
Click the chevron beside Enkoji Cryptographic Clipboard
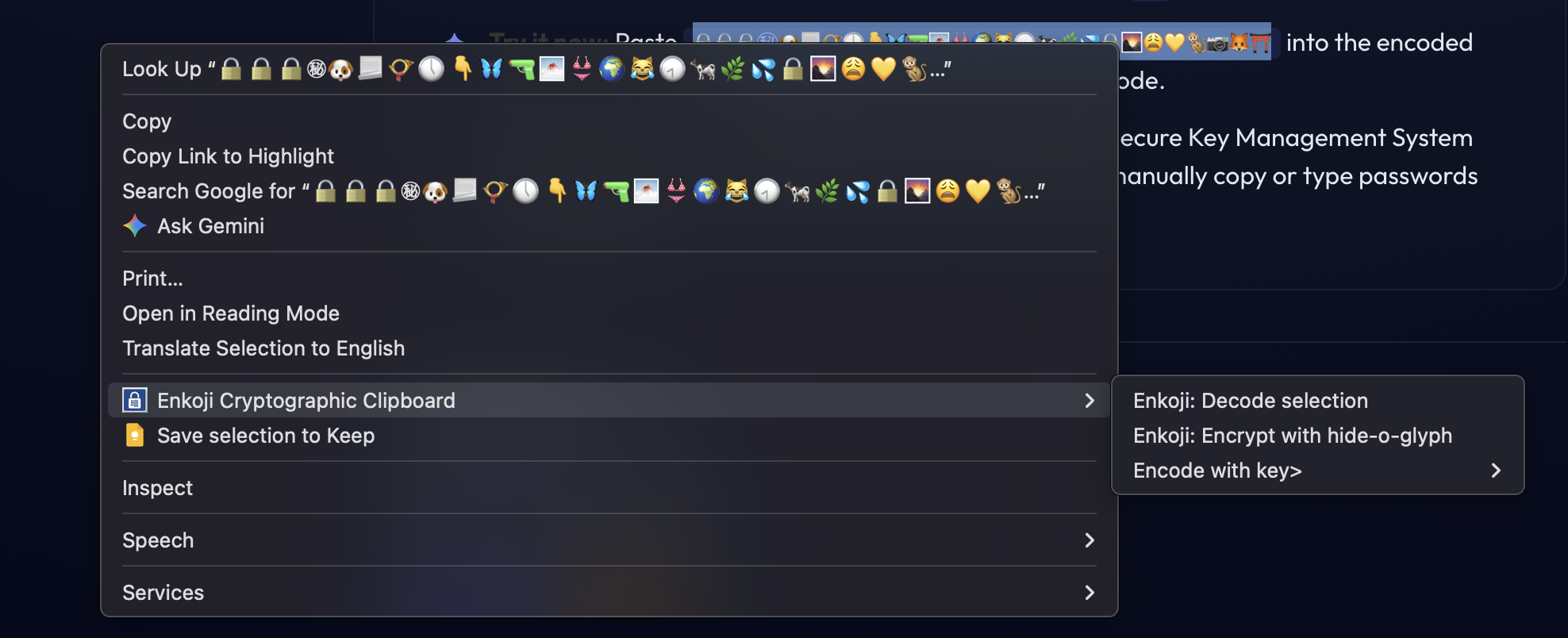click(1090, 401)
